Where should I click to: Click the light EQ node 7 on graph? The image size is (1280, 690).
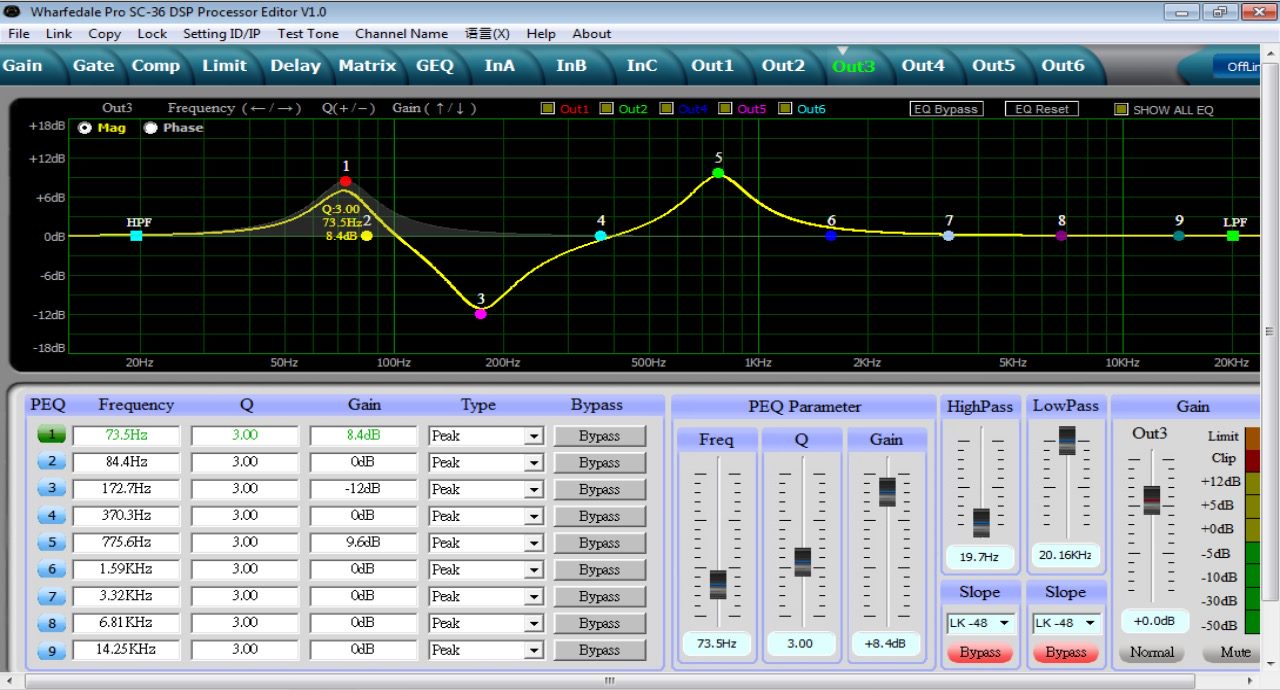949,236
